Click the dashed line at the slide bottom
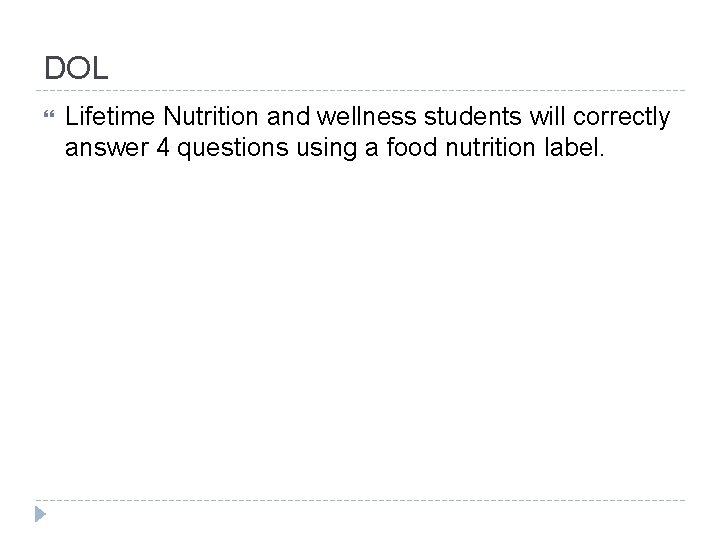 point(360,499)
